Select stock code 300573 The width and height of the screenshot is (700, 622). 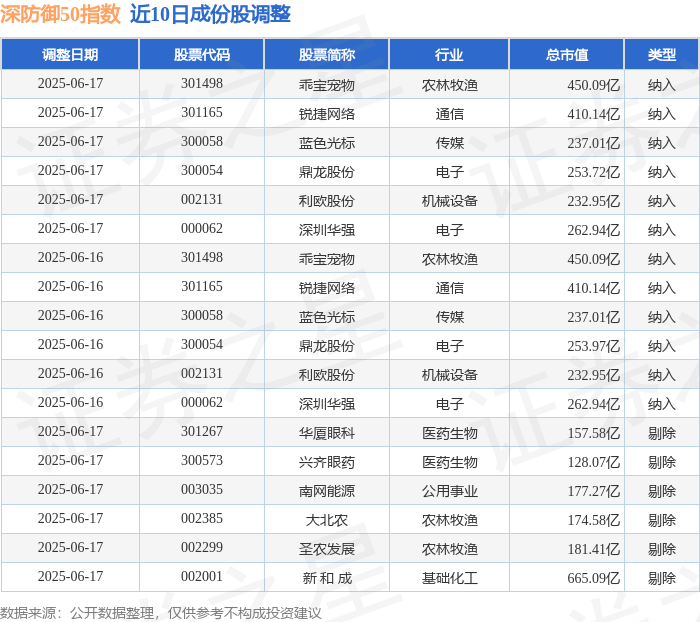(202, 460)
